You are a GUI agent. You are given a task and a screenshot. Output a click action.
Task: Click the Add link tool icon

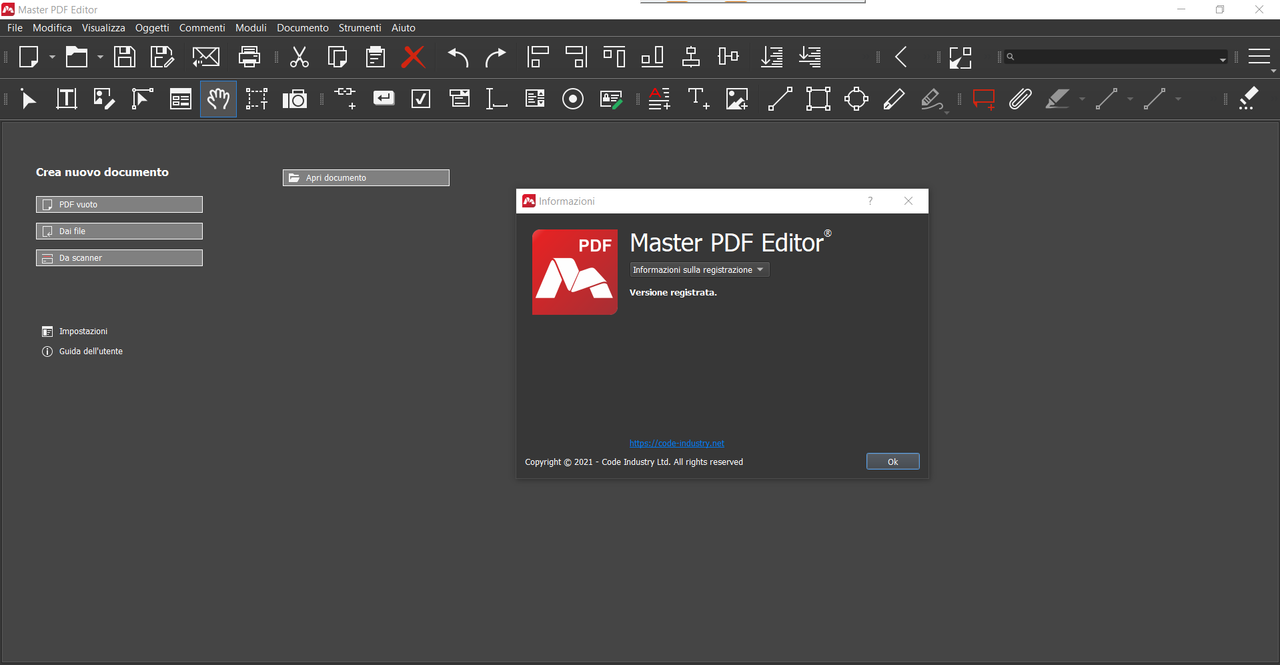click(x=345, y=99)
